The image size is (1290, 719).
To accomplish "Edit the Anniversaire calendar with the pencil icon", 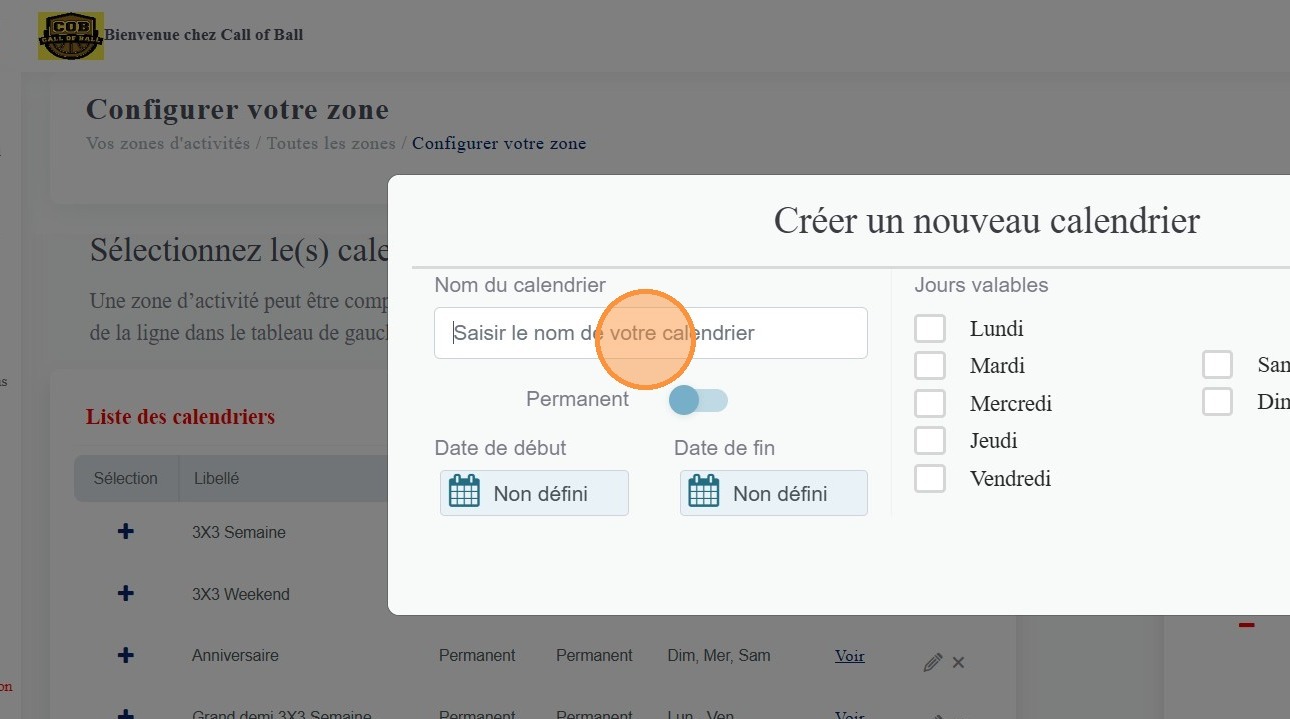I will point(932,662).
